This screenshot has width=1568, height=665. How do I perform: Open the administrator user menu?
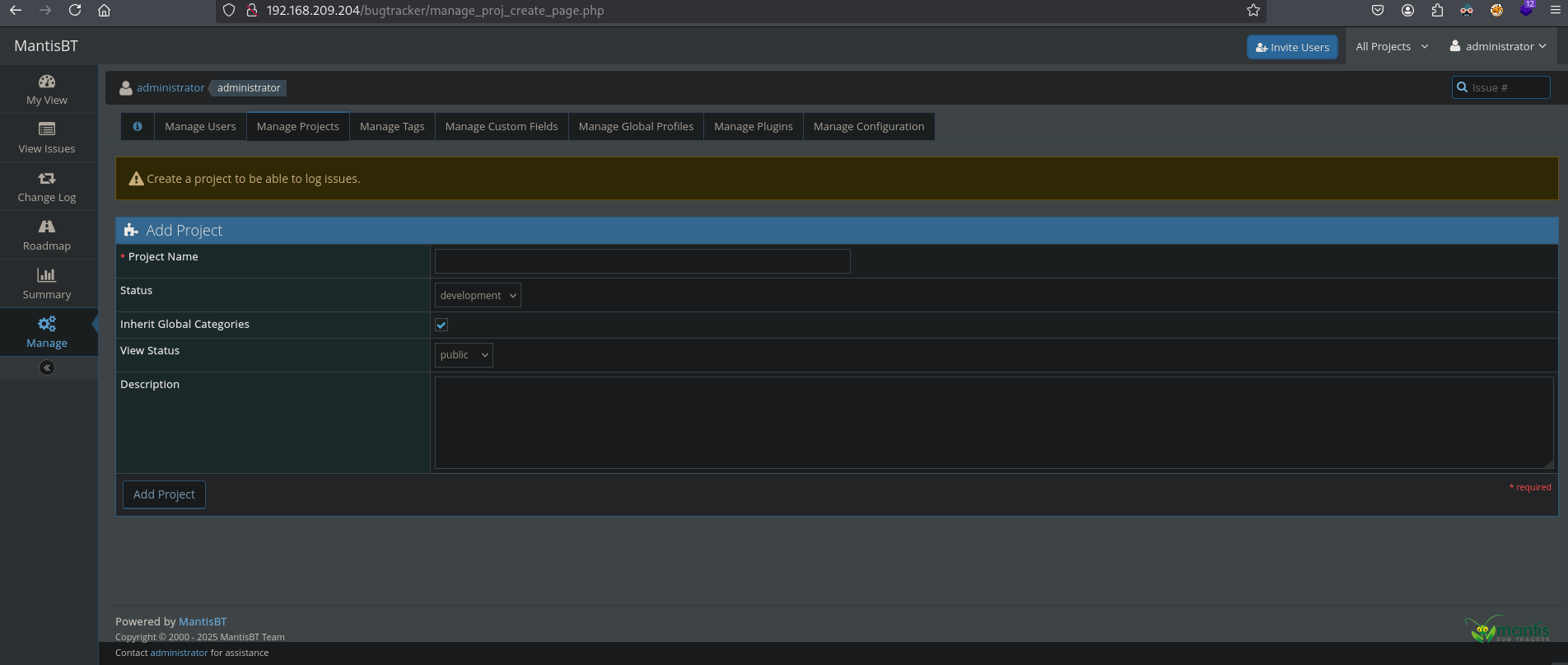(1498, 47)
